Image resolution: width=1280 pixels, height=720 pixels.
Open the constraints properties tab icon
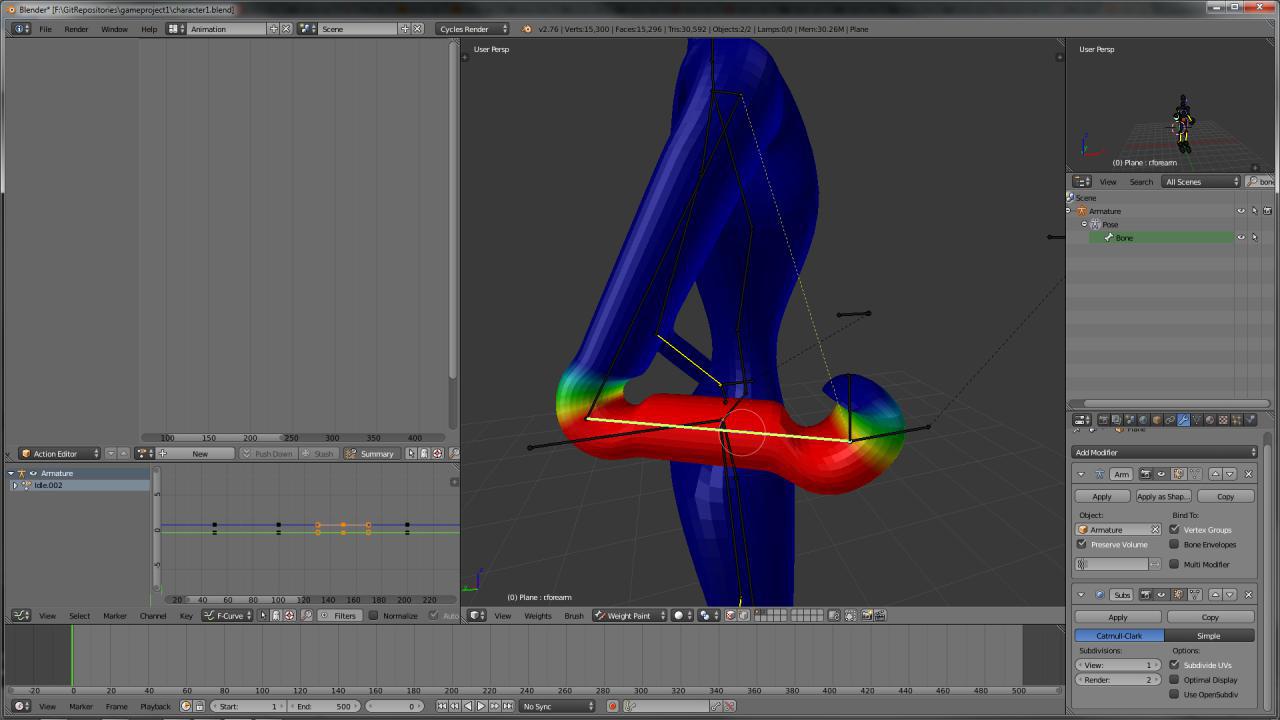1170,420
